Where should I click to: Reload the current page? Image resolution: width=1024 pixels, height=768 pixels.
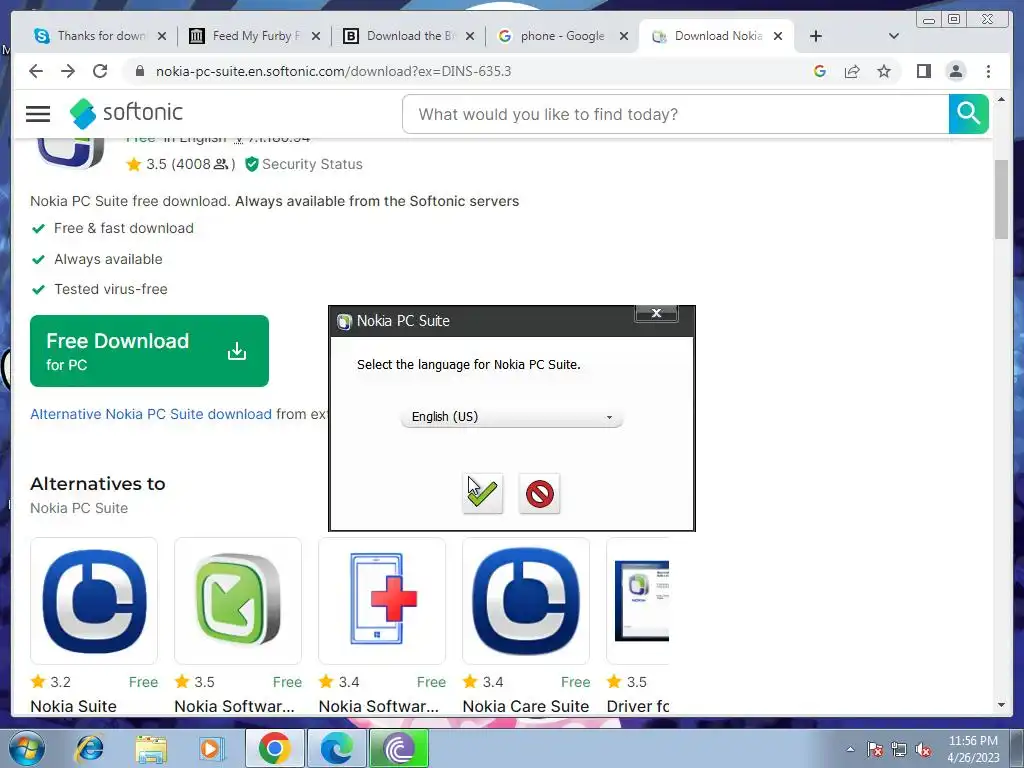pos(100,71)
